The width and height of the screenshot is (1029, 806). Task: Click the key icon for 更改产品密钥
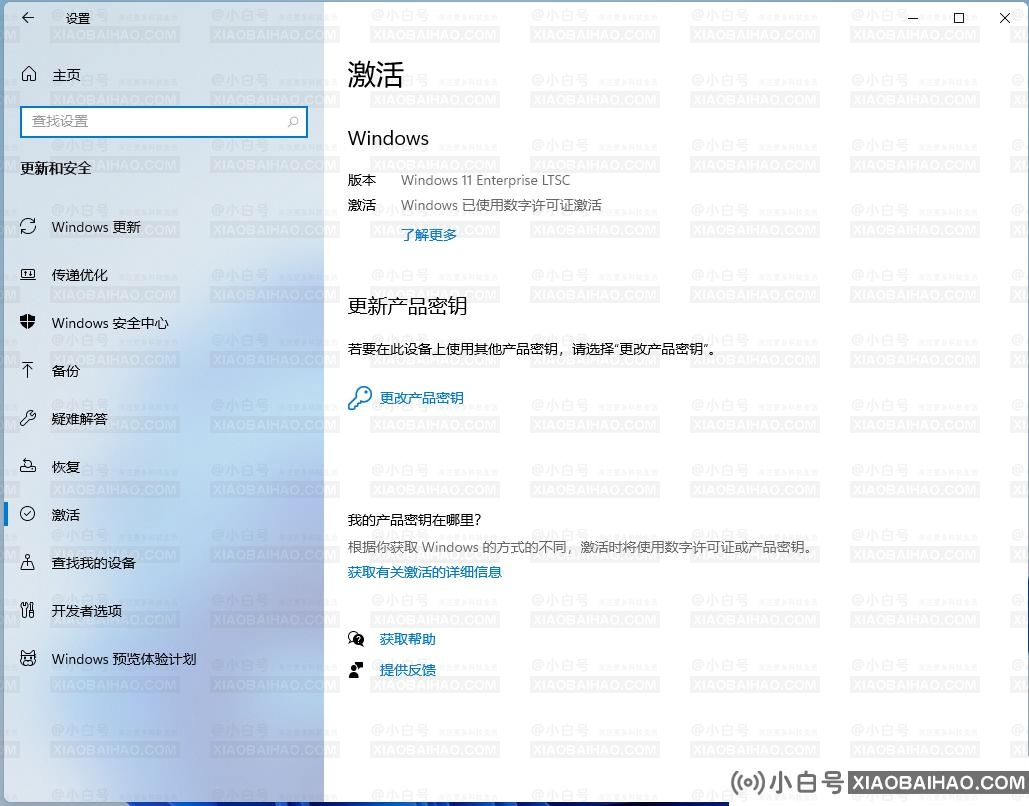click(360, 398)
